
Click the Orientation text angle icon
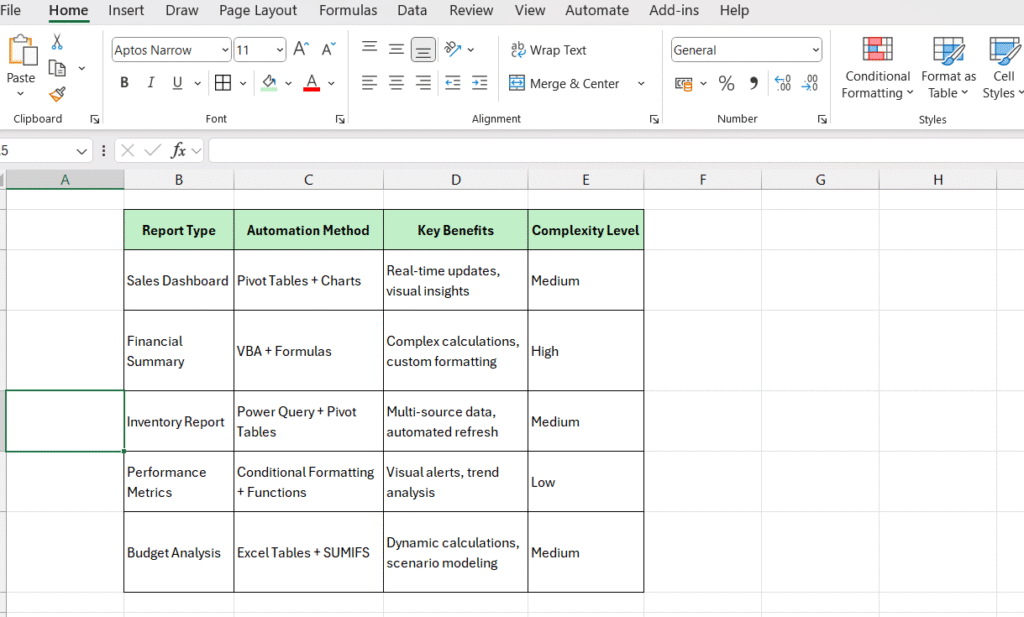[x=453, y=49]
